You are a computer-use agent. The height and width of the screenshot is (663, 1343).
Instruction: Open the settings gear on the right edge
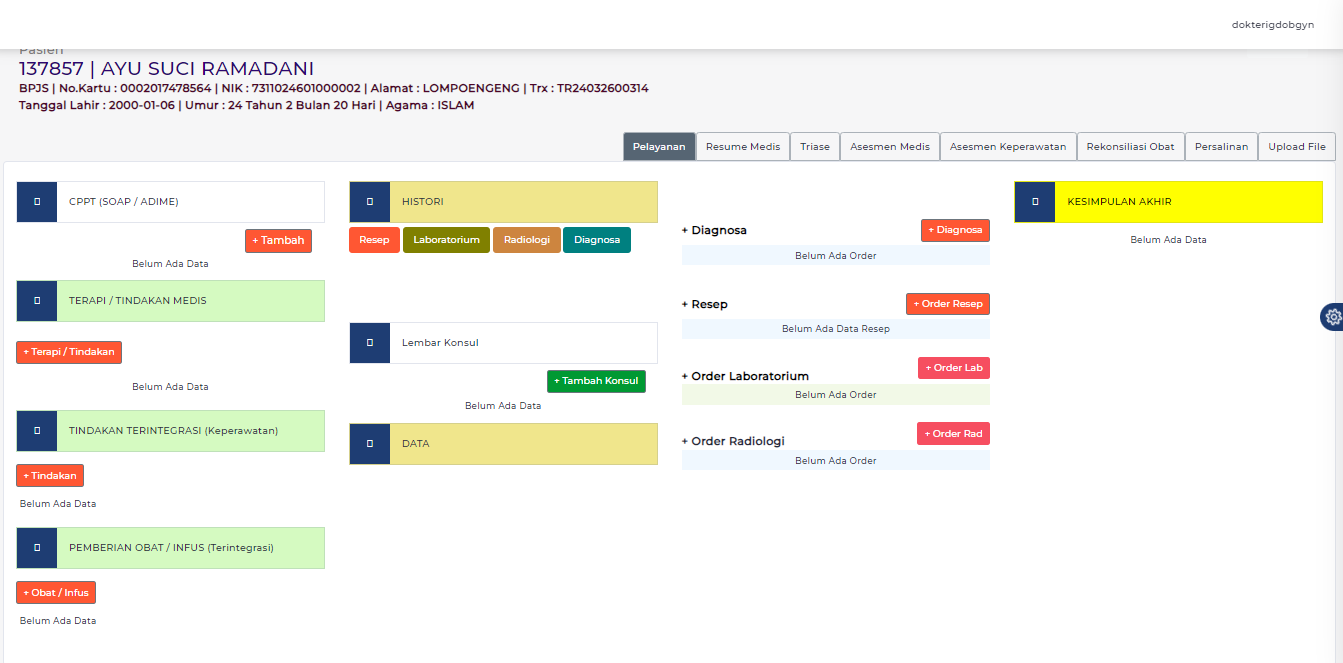1333,317
